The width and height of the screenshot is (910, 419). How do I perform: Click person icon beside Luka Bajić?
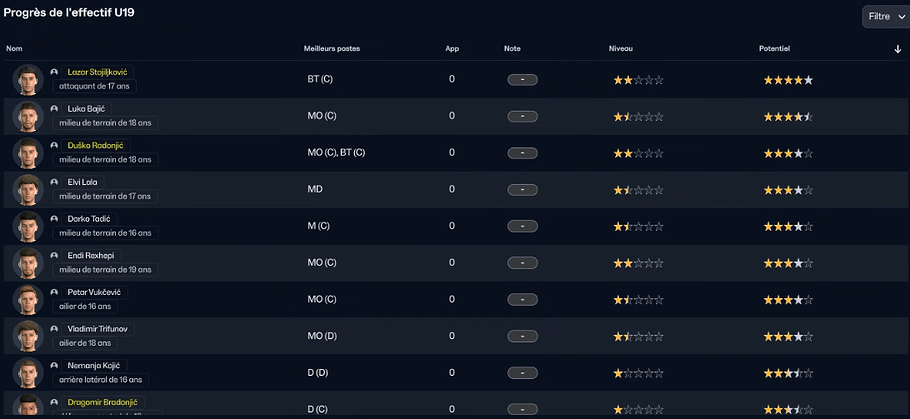[54, 109]
